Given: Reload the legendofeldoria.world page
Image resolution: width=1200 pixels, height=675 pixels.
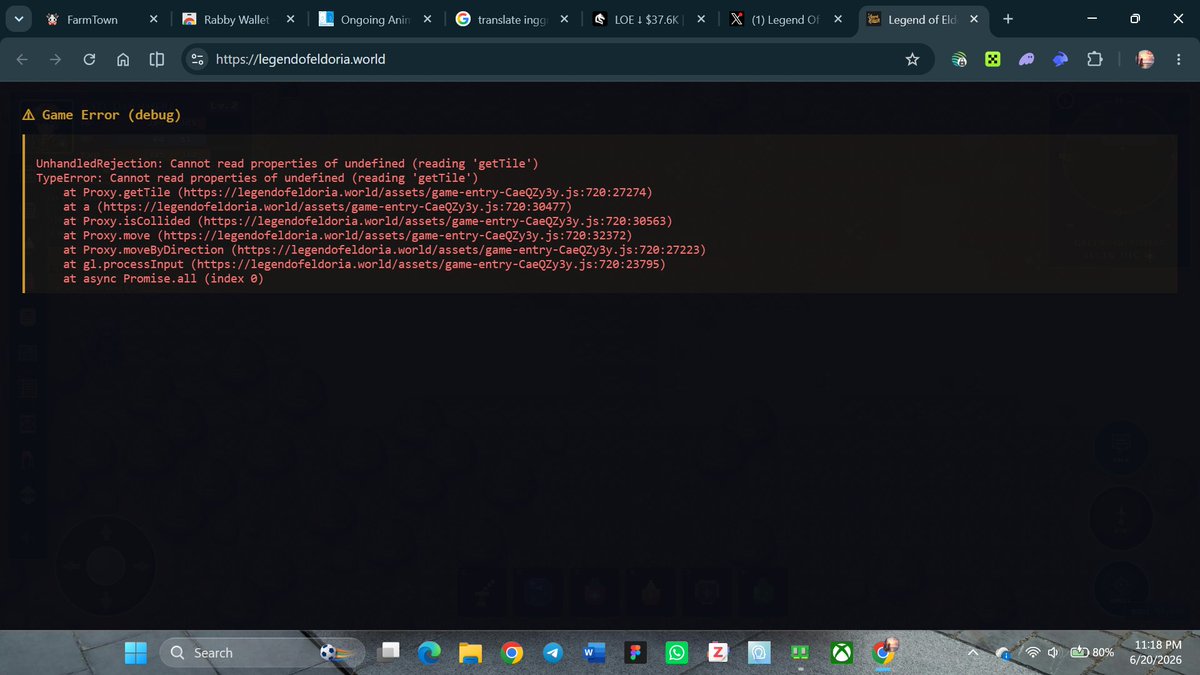Looking at the screenshot, I should point(89,59).
